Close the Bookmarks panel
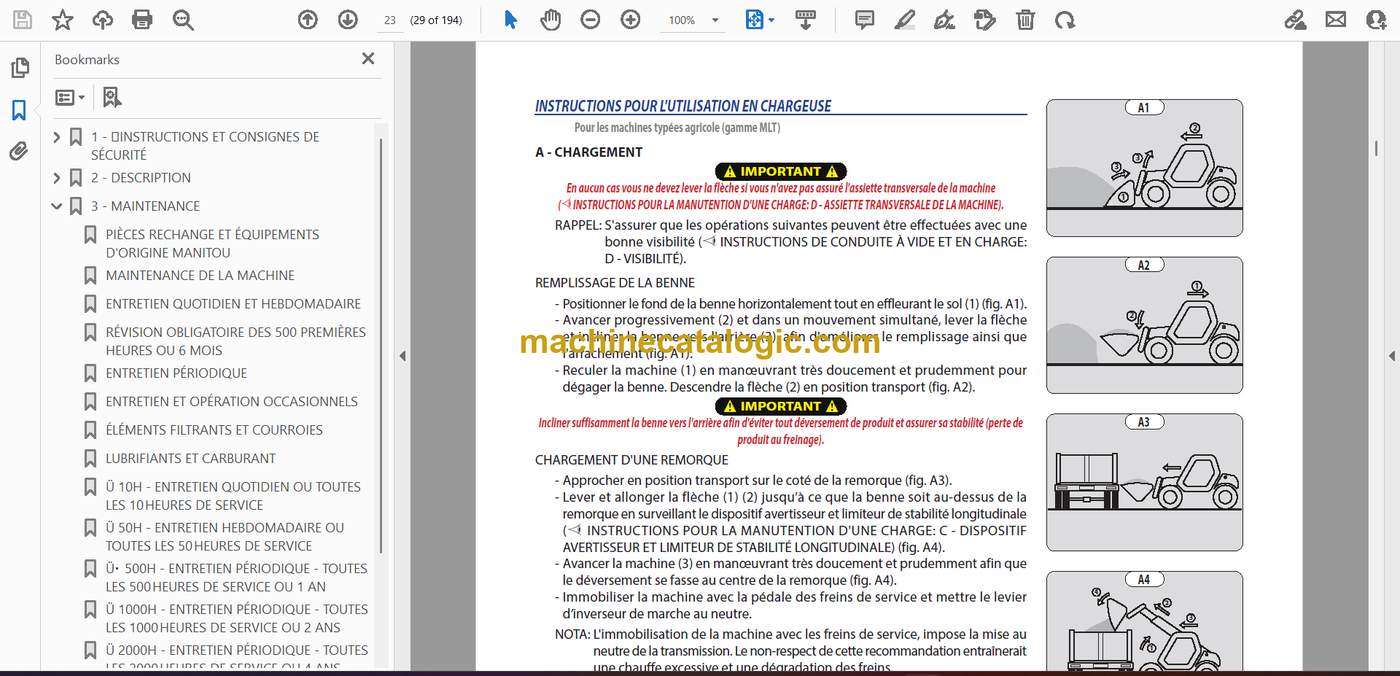The image size is (1400, 676). tap(368, 59)
